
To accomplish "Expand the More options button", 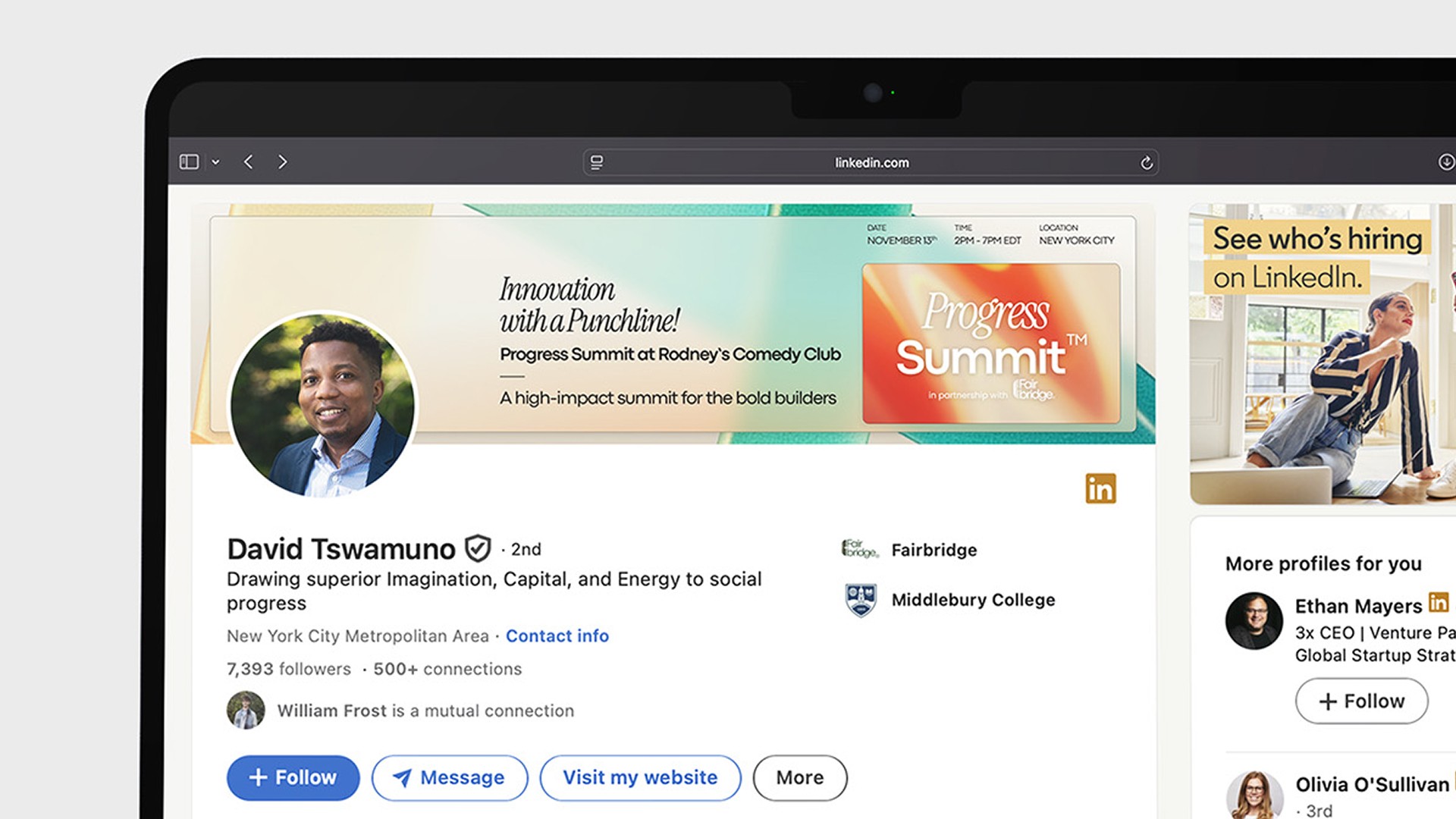I will [x=799, y=777].
